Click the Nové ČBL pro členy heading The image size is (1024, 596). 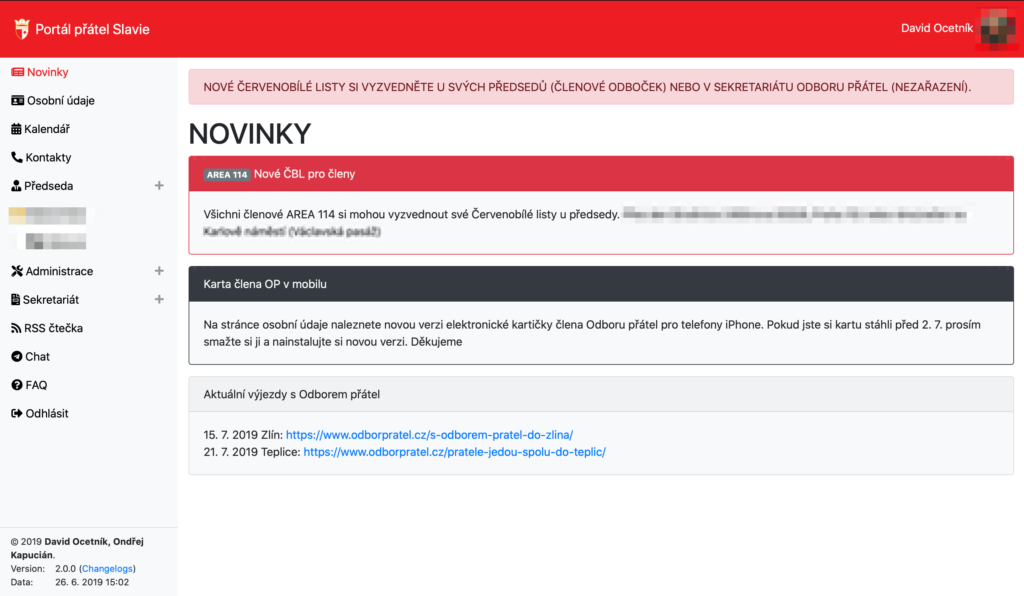click(304, 174)
